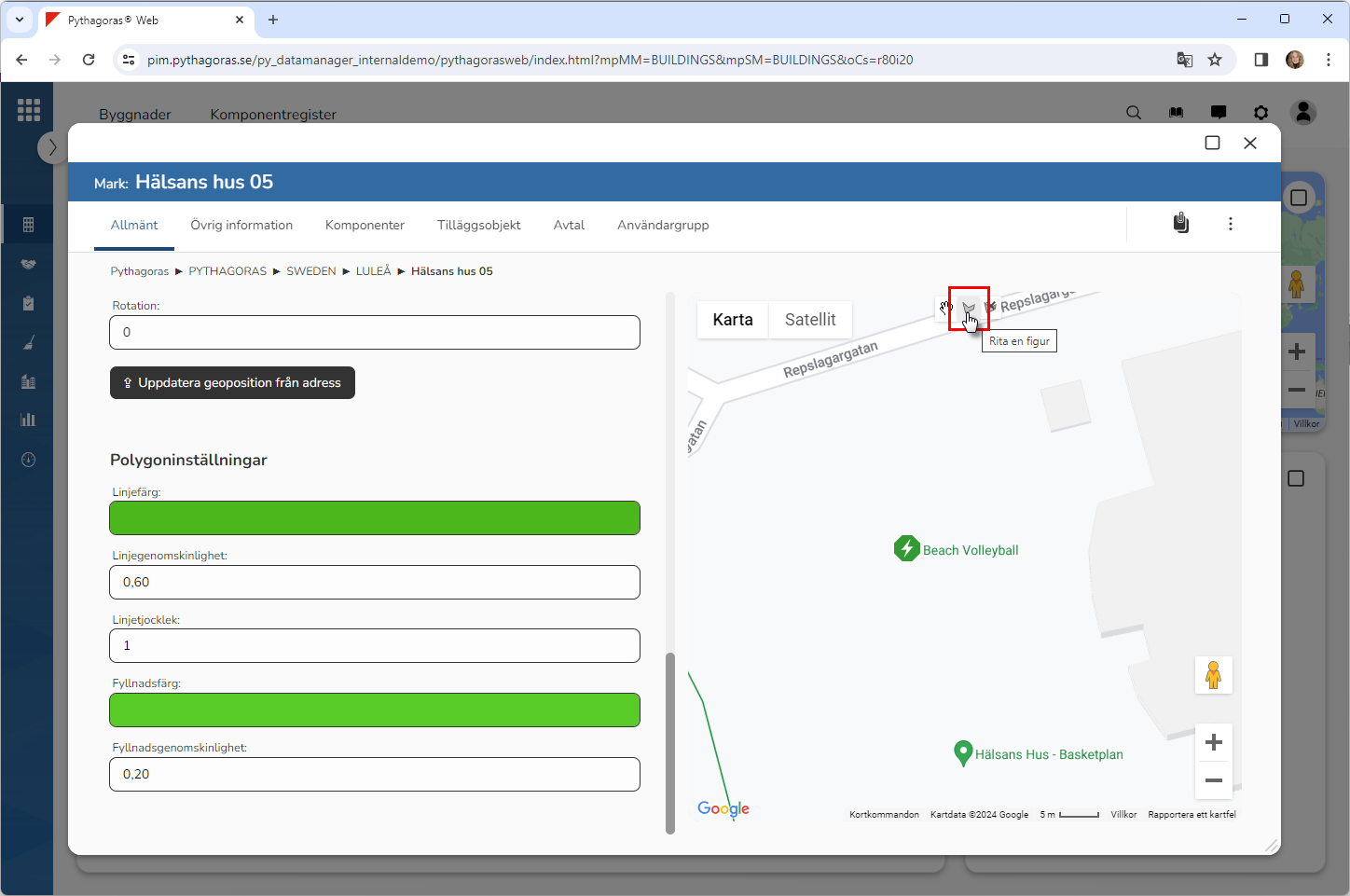
Task: Expand the collapsed left sidebar with chevron
Action: [x=52, y=147]
